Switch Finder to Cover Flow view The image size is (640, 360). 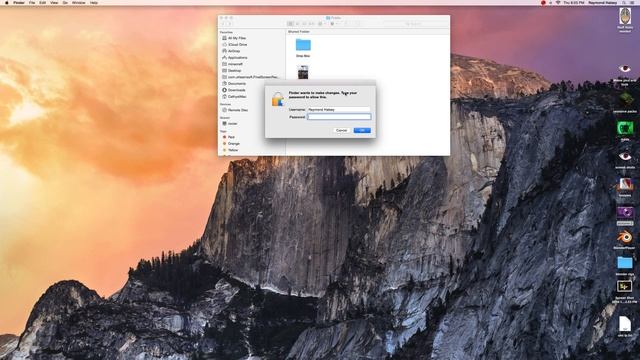tap(312, 24)
